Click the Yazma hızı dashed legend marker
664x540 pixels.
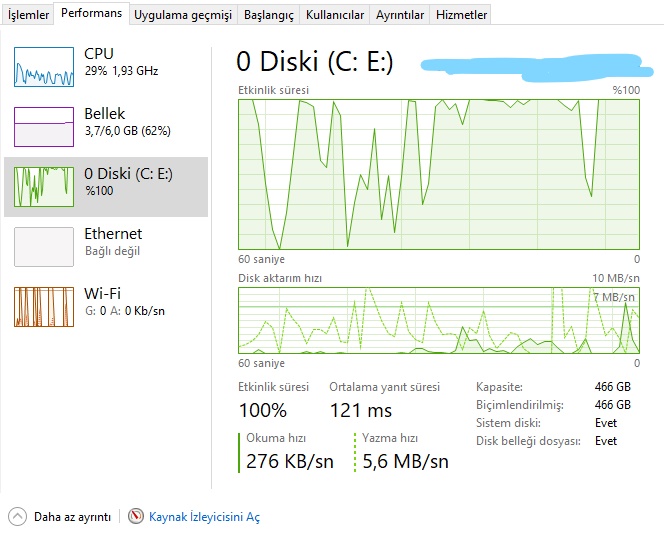pyautogui.click(x=355, y=452)
